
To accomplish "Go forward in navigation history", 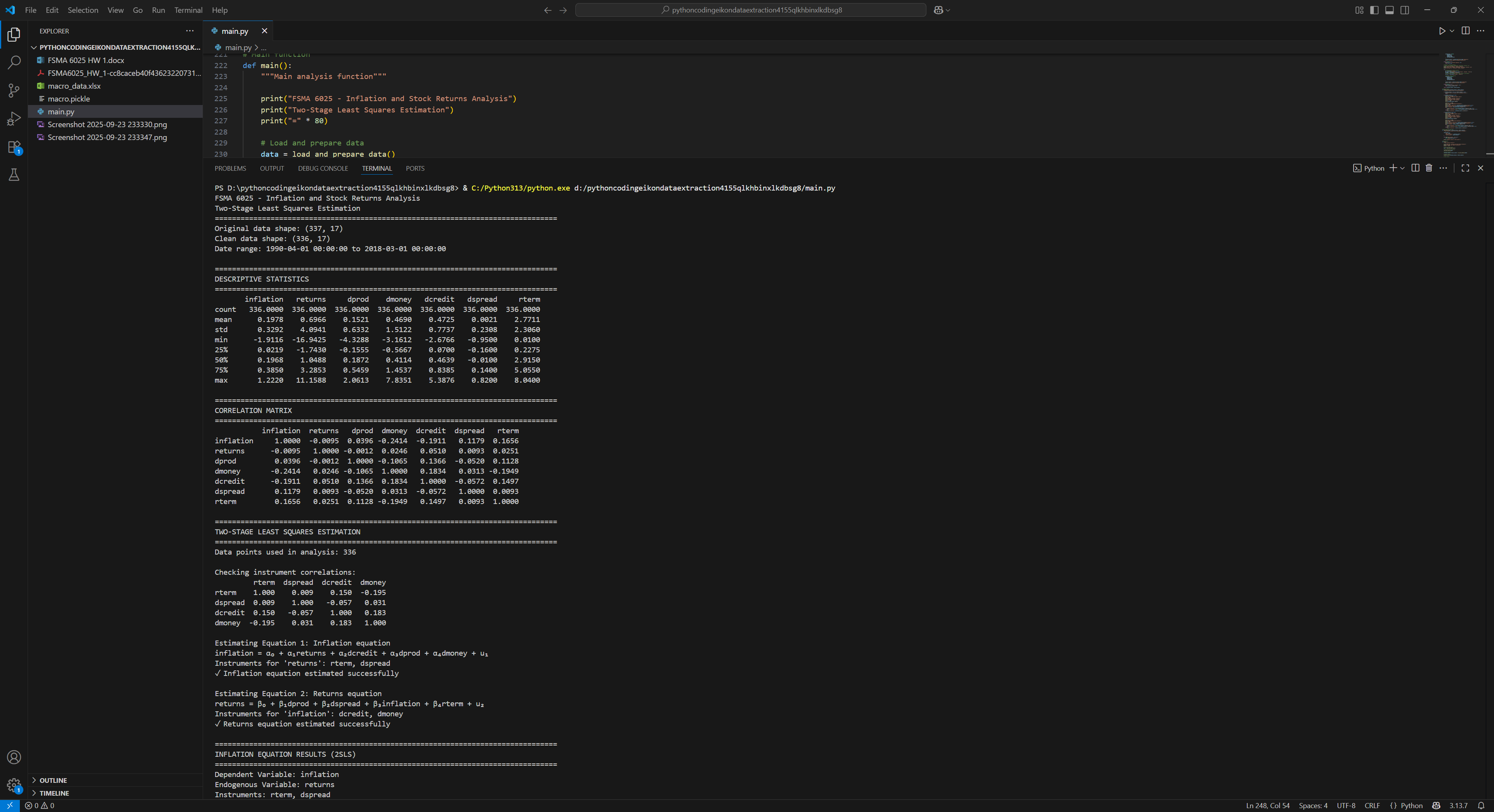I will (563, 10).
